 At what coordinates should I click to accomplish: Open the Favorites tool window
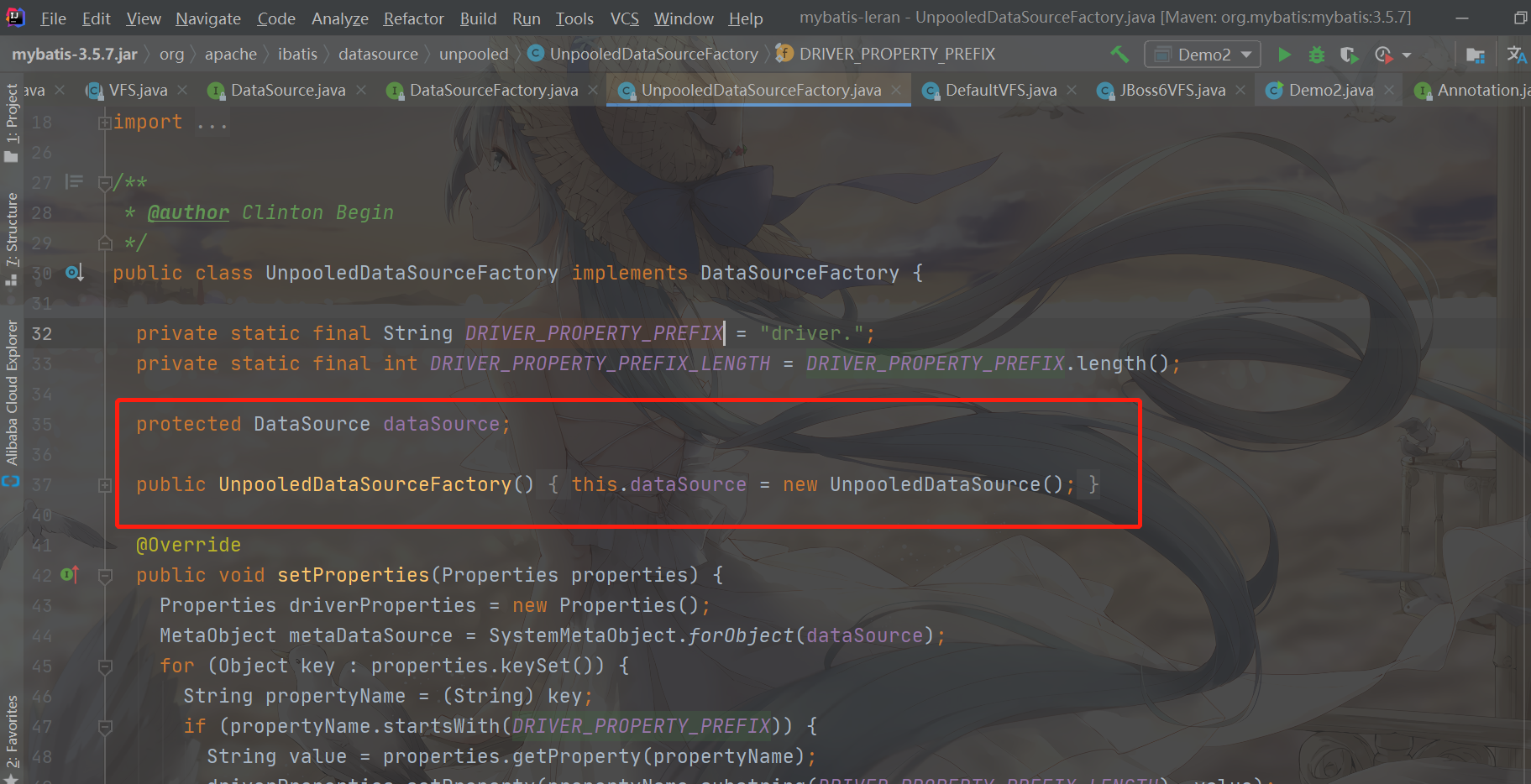[x=11, y=738]
